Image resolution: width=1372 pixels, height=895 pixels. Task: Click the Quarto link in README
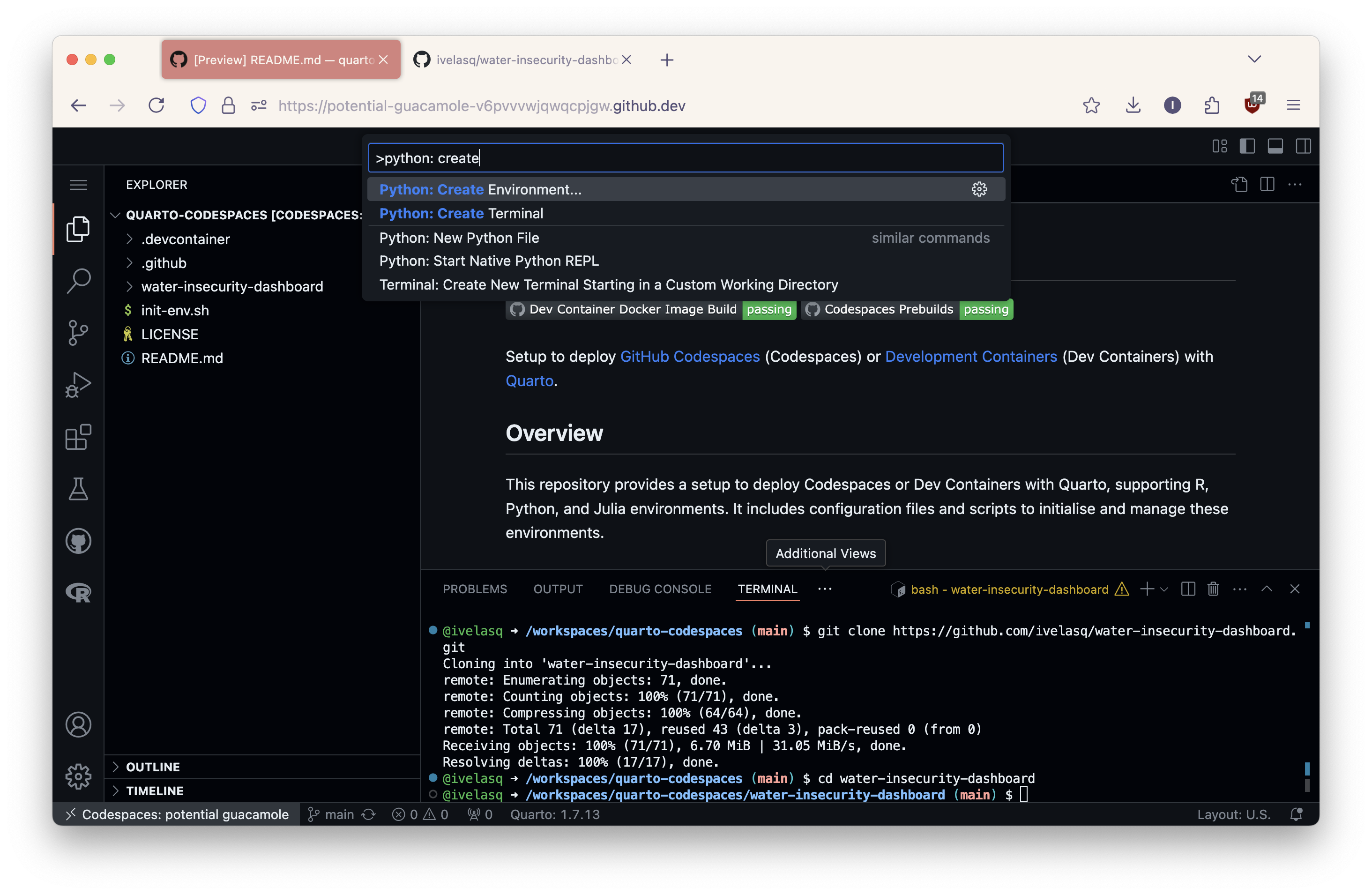click(x=529, y=381)
